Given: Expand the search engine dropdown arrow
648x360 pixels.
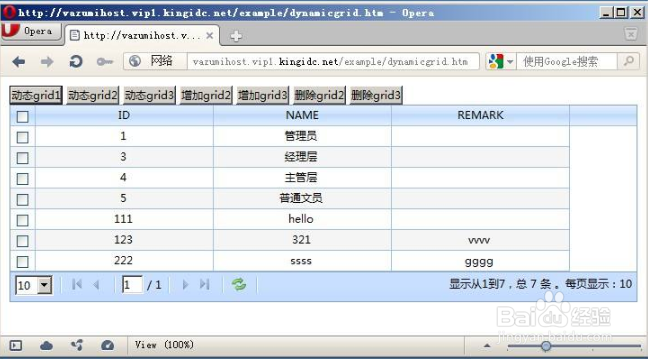Looking at the screenshot, I should 510,62.
